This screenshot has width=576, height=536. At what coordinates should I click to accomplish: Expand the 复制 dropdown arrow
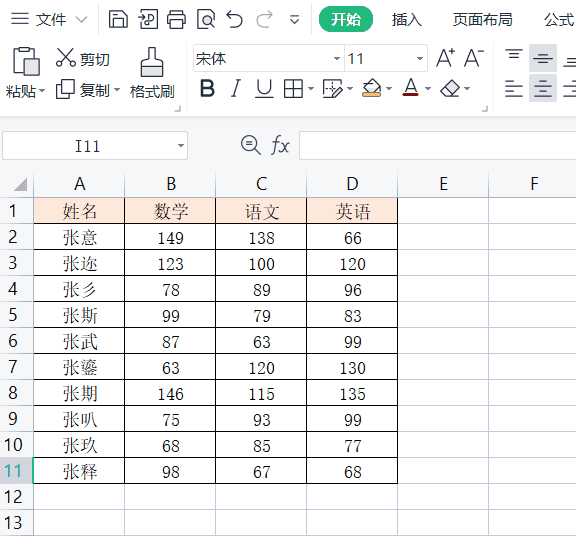(x=117, y=89)
